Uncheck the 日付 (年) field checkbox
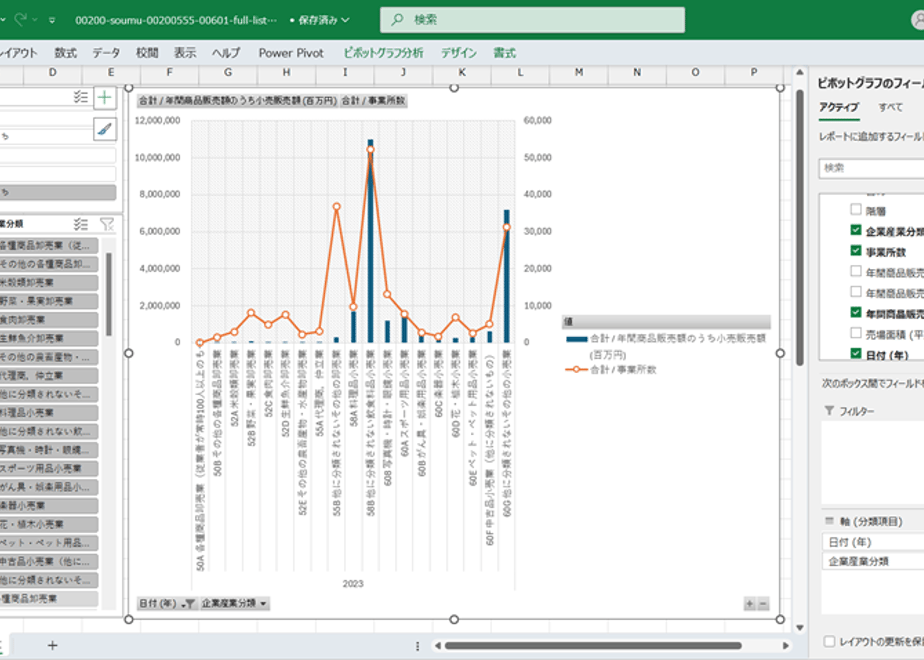Screen dimensions: 924x660 tap(856, 354)
